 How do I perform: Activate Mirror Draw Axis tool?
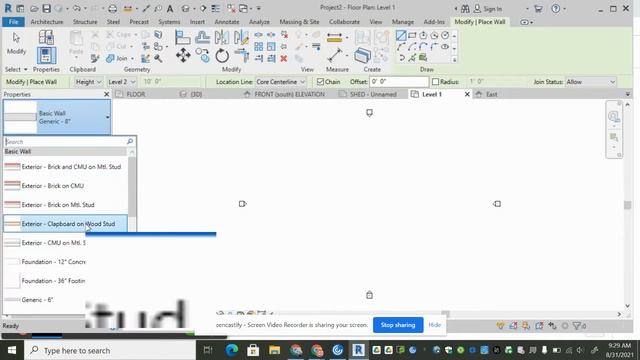(x=241, y=38)
